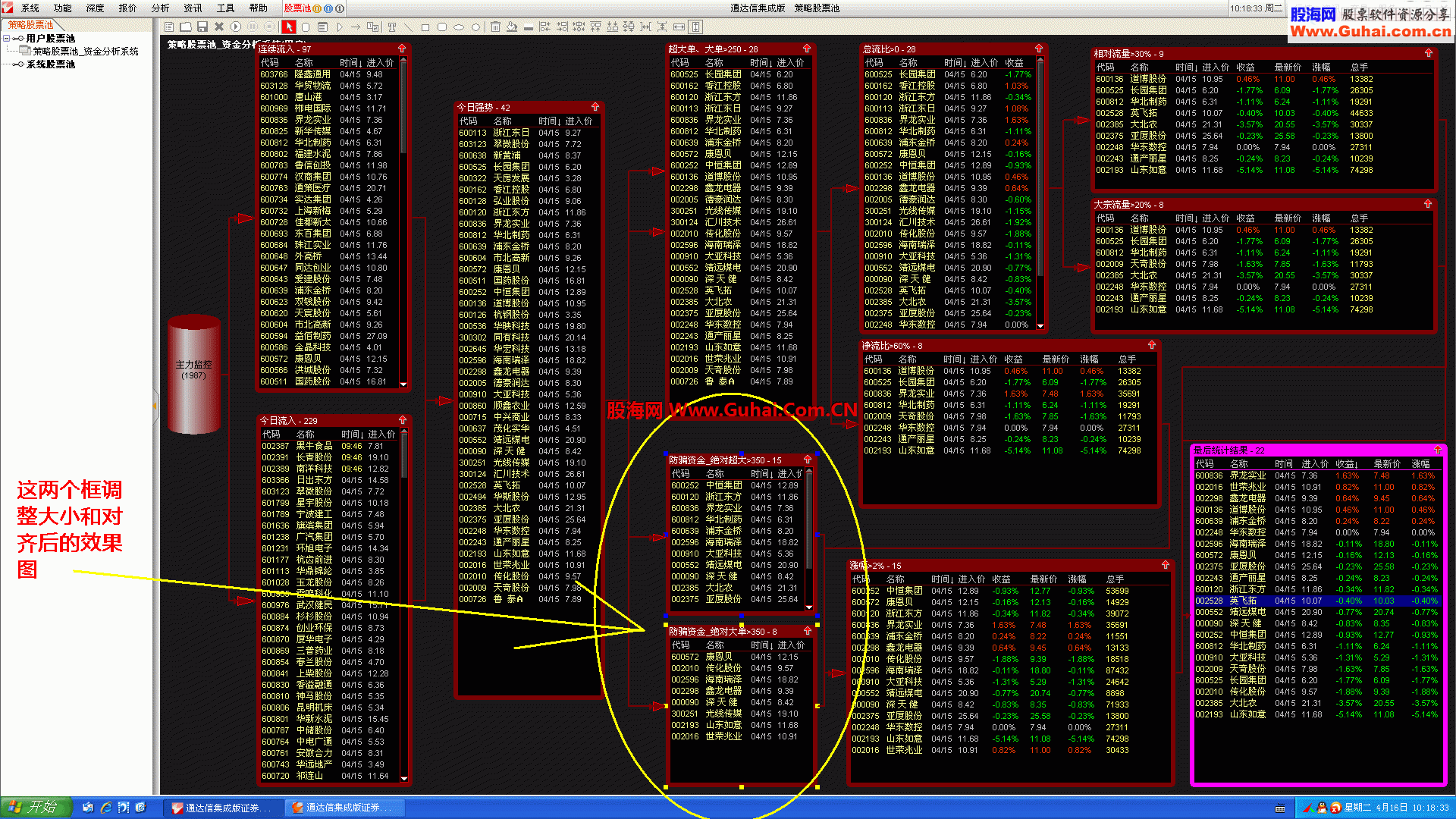The width and height of the screenshot is (1456, 819).
Task: Click scroll-down arrow of 连续流入 list
Action: point(403,384)
